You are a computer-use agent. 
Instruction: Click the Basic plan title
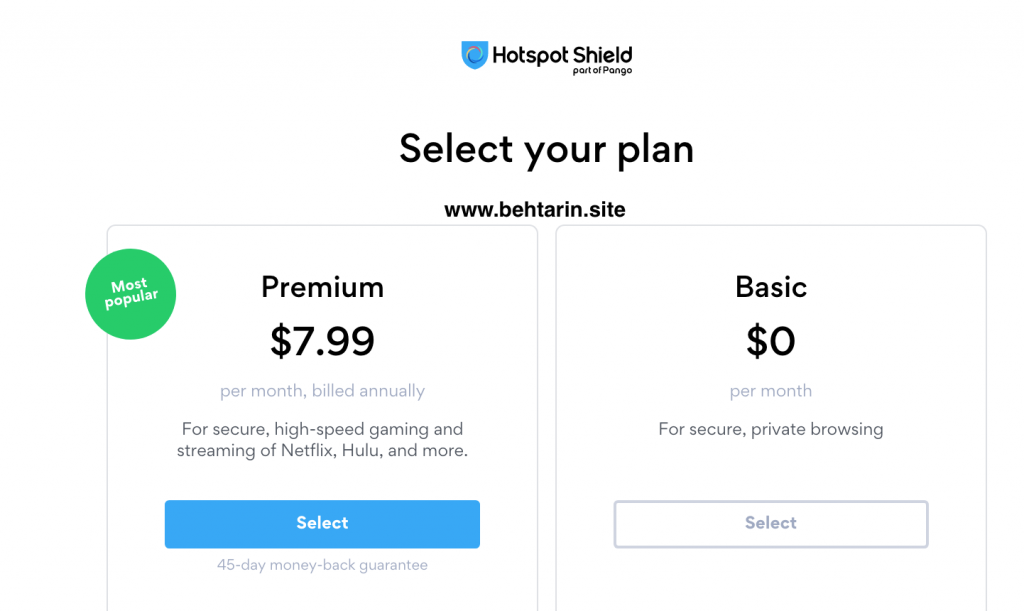click(x=770, y=287)
